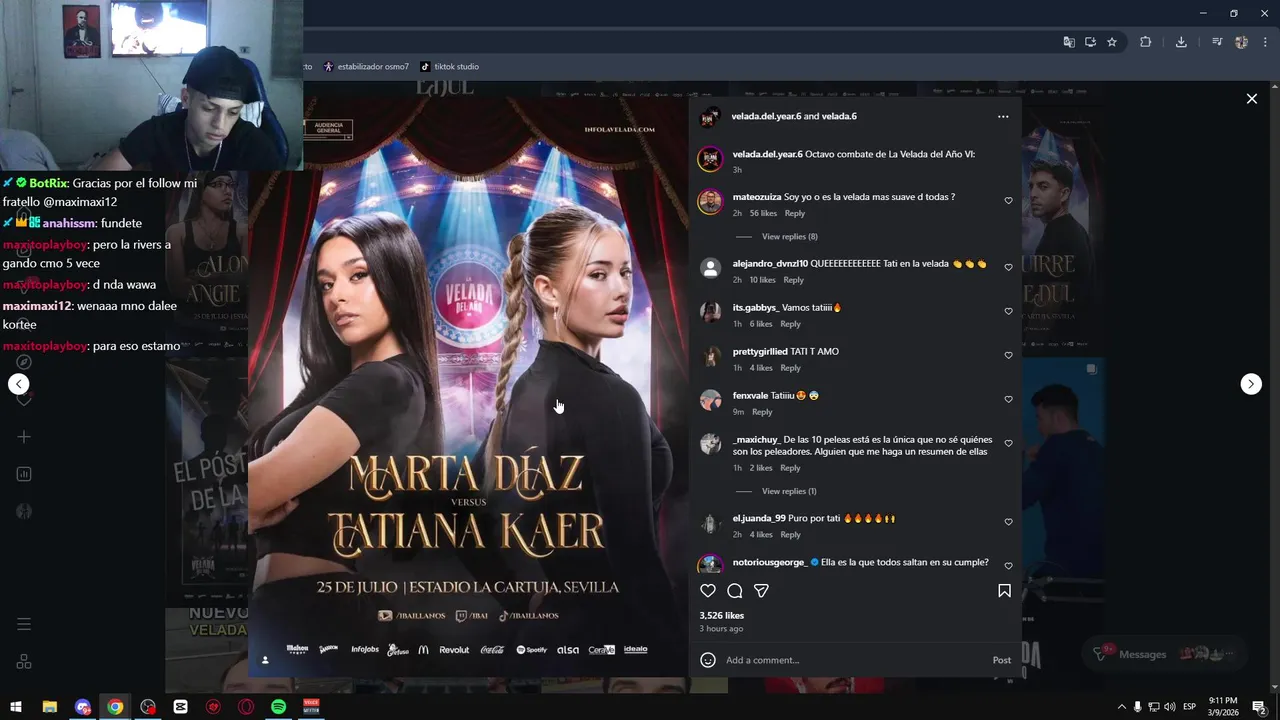Open the ESP language input indicator
This screenshot has width=1280, height=720.
point(1190,707)
